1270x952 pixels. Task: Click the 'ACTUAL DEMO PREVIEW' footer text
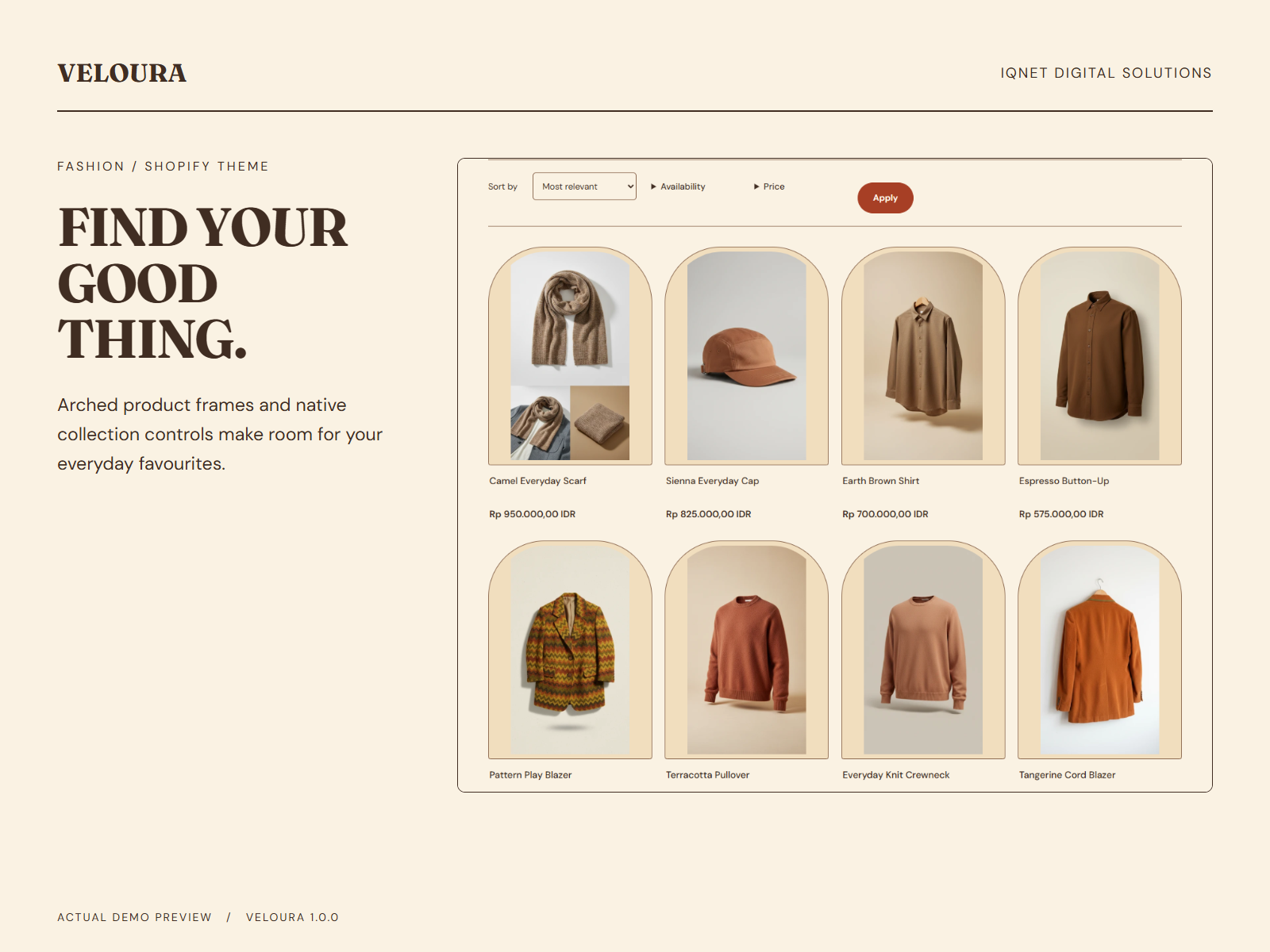click(x=134, y=917)
